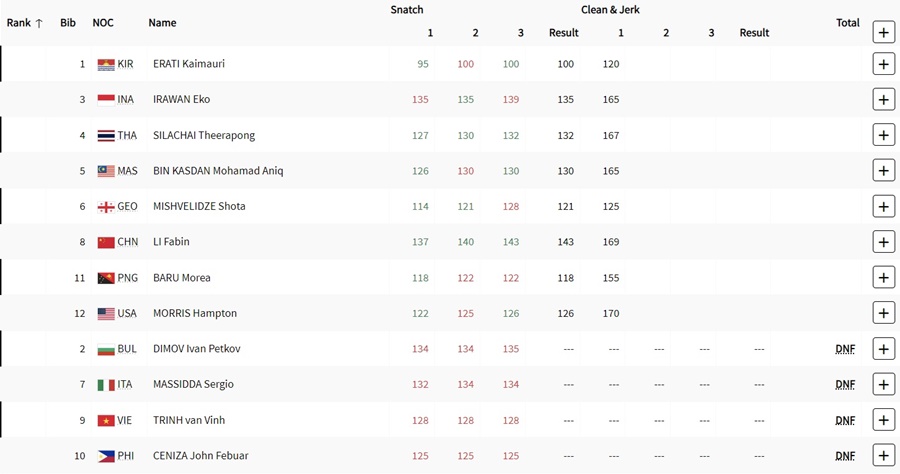The image size is (900, 474).
Task: Expand BIN KASDAN Mohamad Aniq row
Action: pos(883,170)
